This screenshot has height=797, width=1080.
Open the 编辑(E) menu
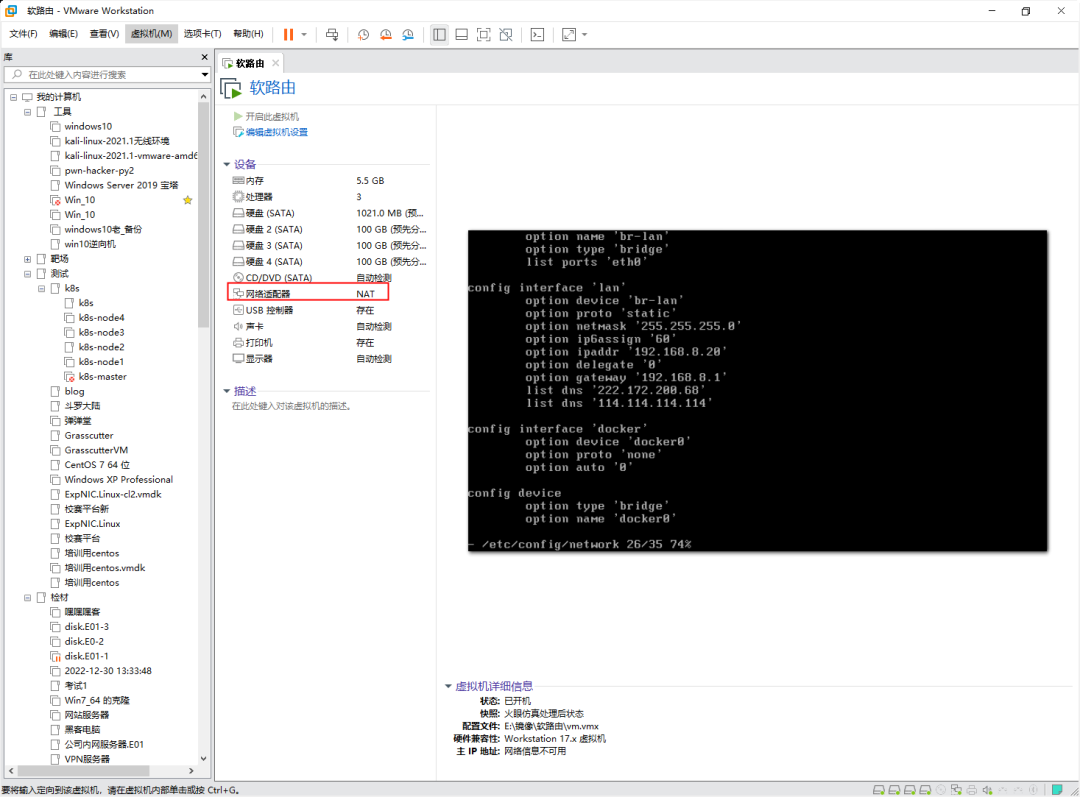pos(63,34)
